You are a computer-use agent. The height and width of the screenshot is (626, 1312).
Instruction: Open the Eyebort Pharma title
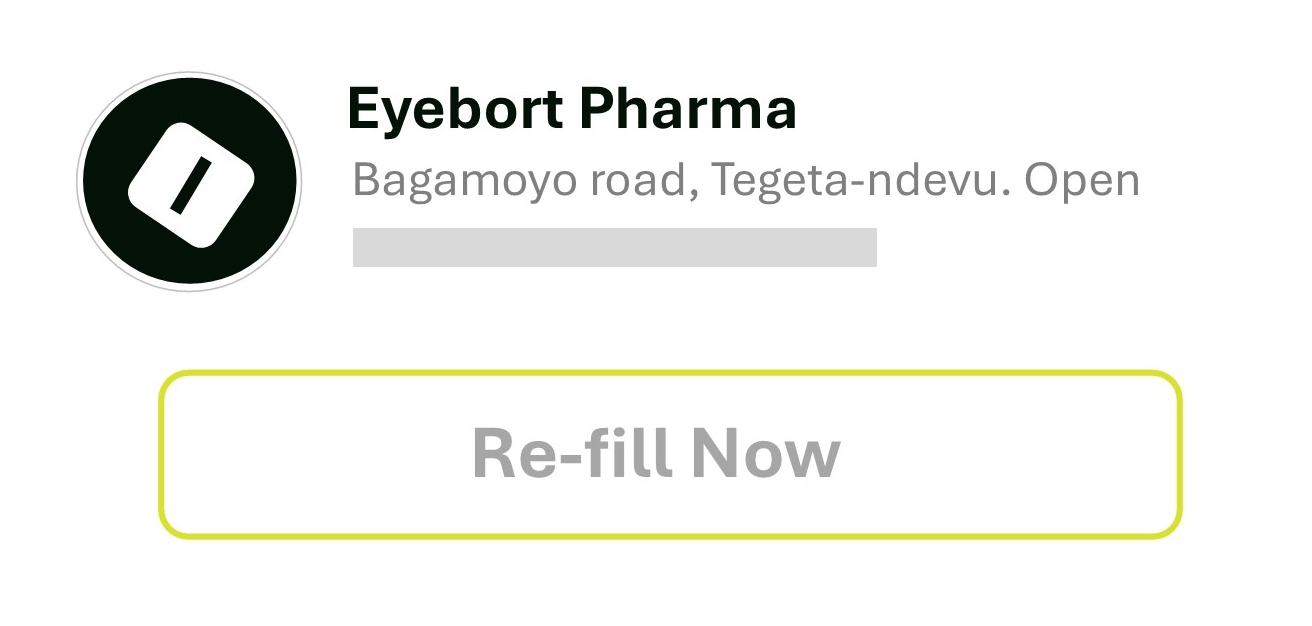pyautogui.click(x=571, y=109)
